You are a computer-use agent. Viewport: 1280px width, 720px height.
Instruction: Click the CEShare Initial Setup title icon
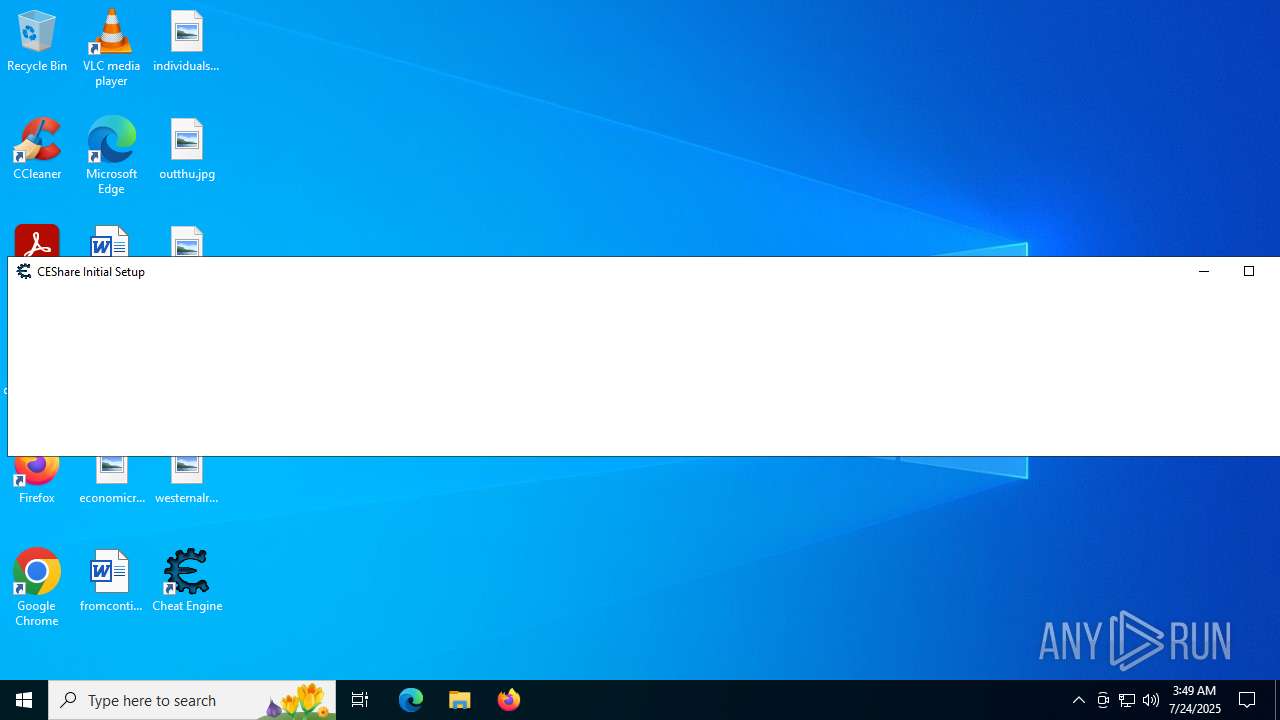point(24,271)
